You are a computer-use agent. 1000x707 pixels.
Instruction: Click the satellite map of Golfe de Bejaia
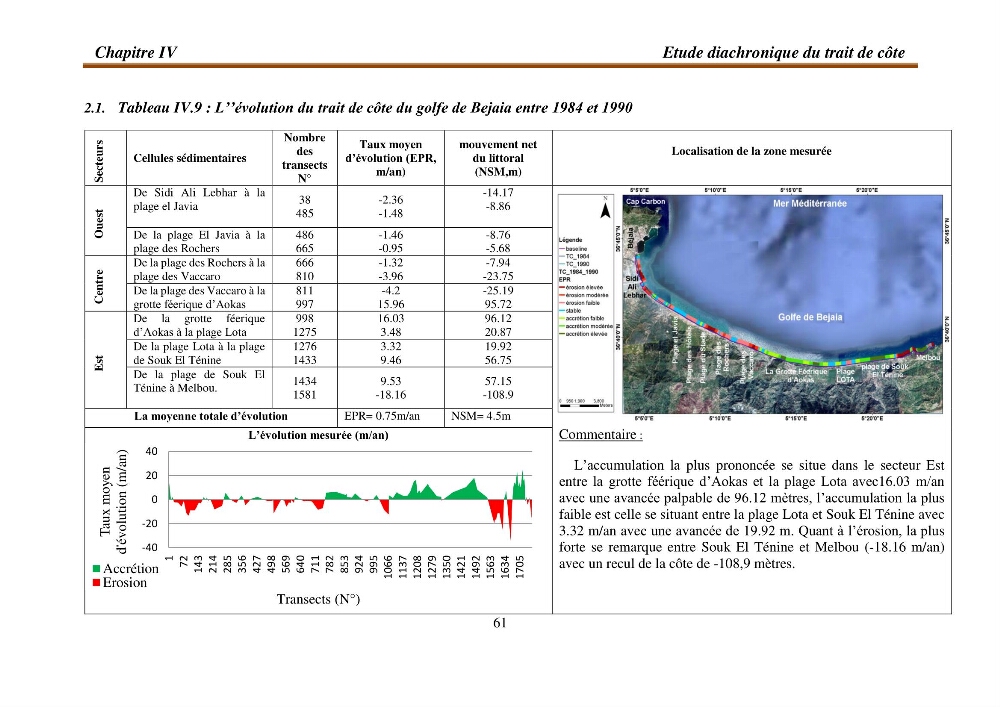(783, 304)
